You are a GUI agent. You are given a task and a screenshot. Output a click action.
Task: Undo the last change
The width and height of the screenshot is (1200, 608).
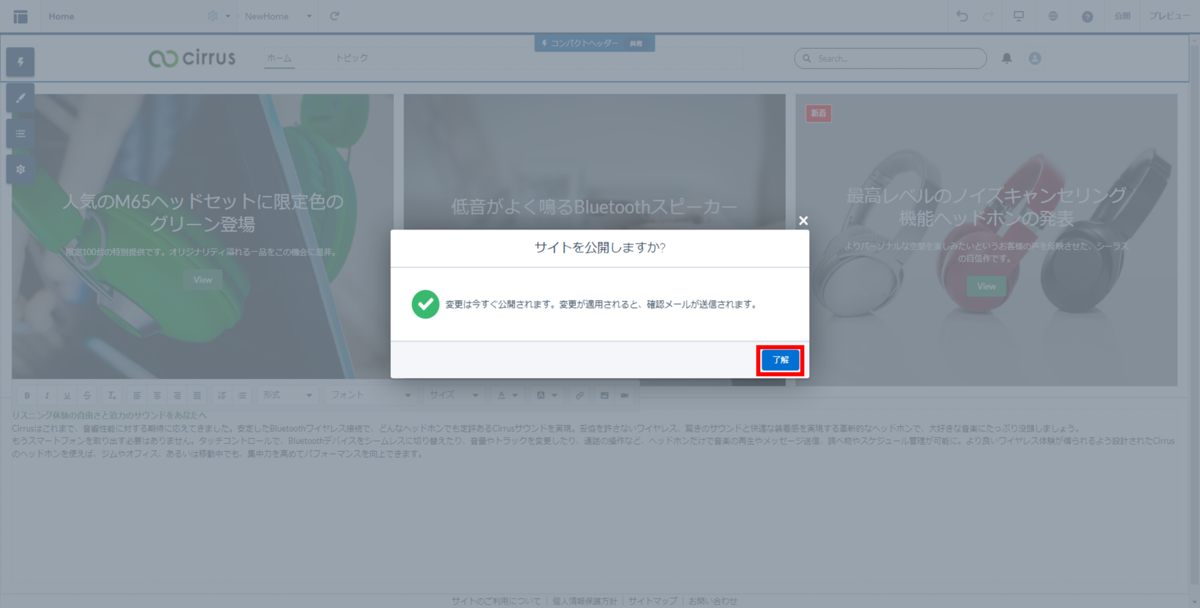tap(962, 16)
